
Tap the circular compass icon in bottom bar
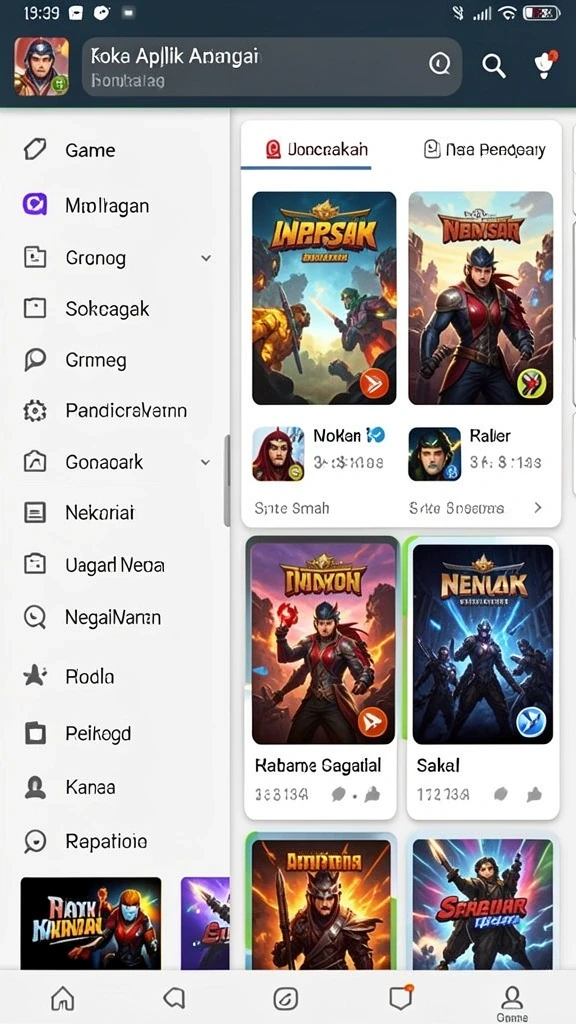point(286,998)
